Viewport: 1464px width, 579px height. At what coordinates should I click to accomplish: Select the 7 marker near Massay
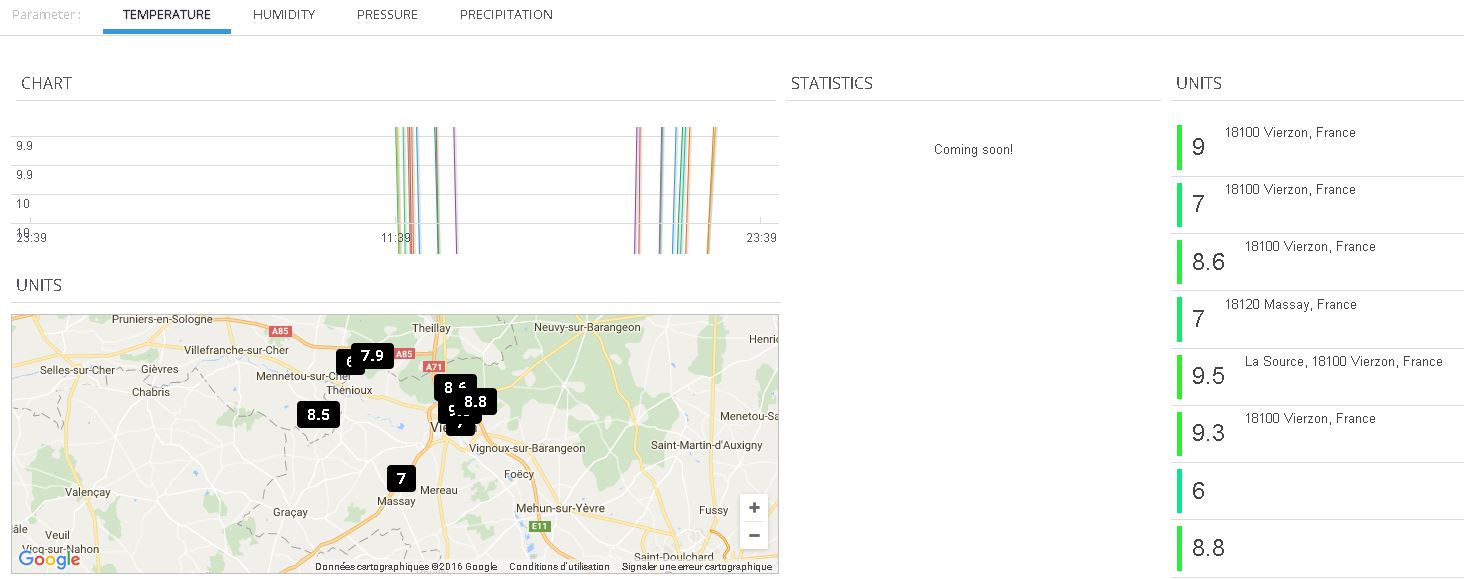[x=401, y=478]
